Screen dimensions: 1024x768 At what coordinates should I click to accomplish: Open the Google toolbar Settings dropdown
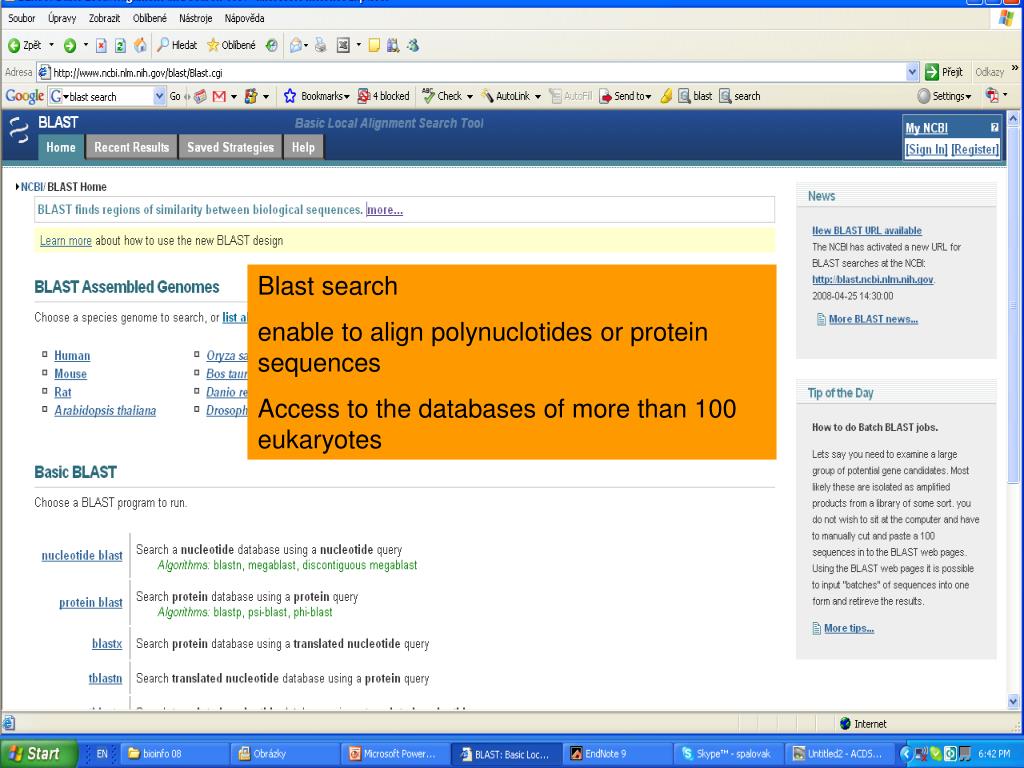coord(944,97)
